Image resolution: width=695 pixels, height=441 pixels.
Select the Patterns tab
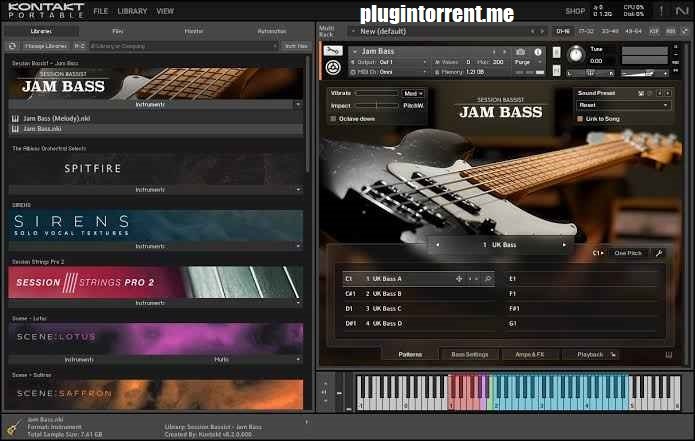coord(410,355)
